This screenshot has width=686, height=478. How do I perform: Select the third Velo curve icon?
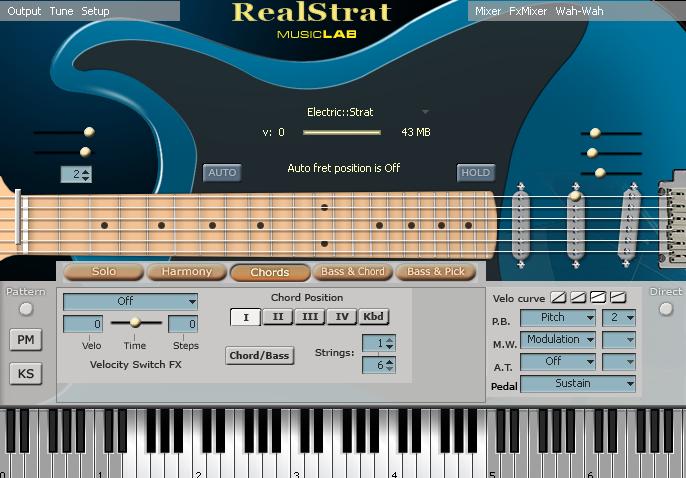[598, 297]
